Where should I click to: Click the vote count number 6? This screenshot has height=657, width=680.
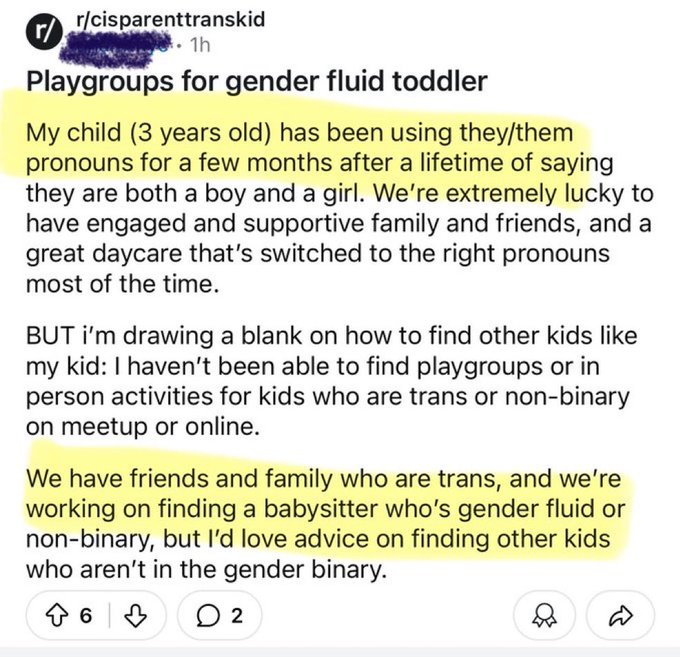click(x=85, y=613)
